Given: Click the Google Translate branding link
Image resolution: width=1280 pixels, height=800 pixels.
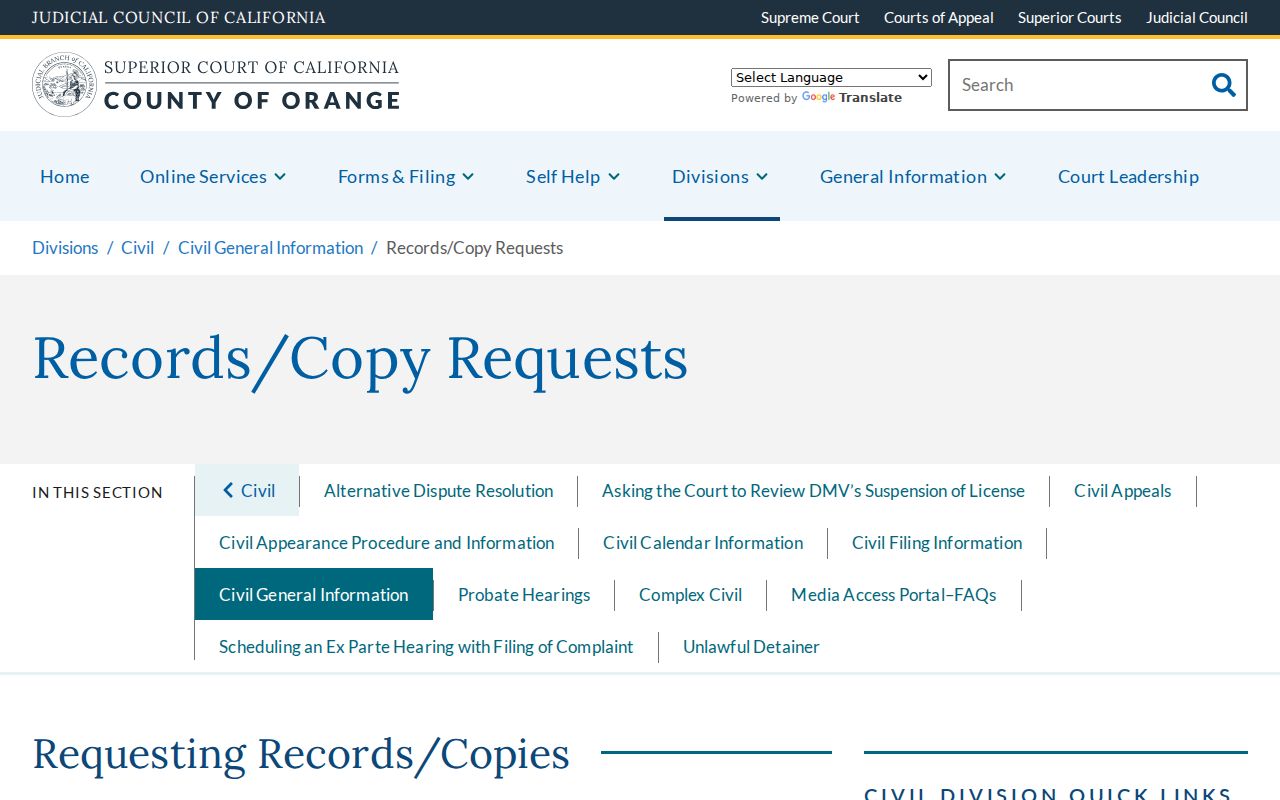Looking at the screenshot, I should click(x=852, y=98).
